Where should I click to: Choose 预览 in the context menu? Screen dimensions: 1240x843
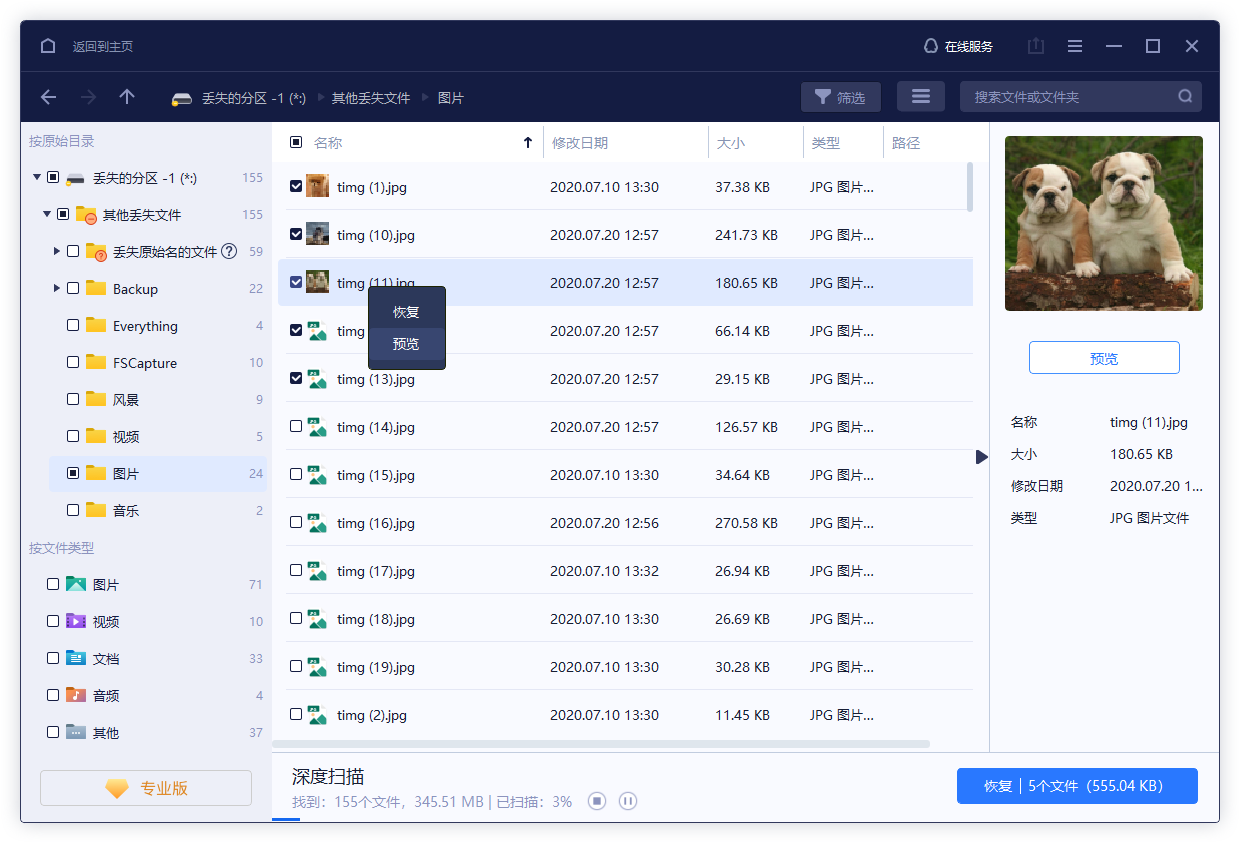[406, 344]
